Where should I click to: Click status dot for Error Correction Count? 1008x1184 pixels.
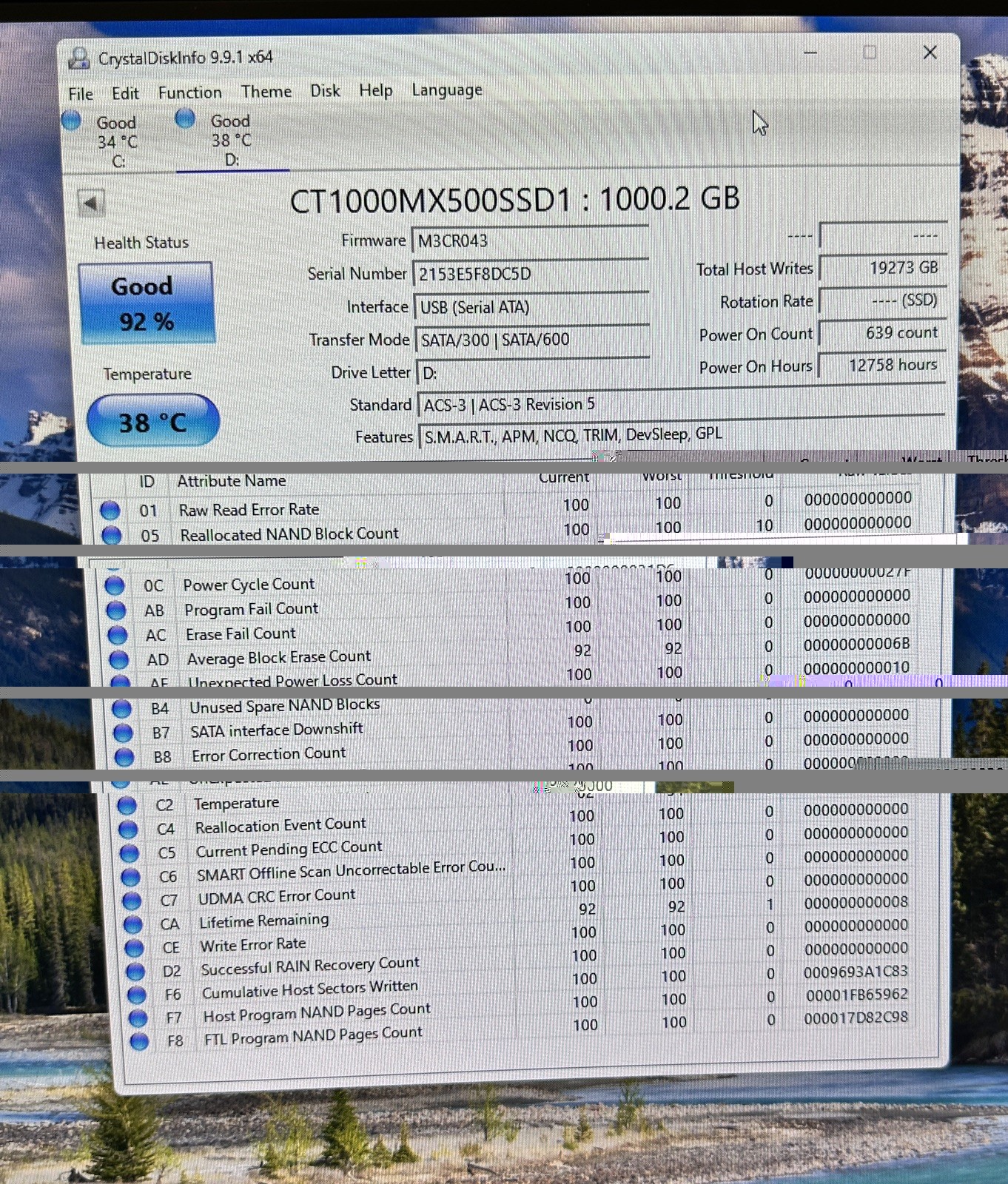coord(124,757)
